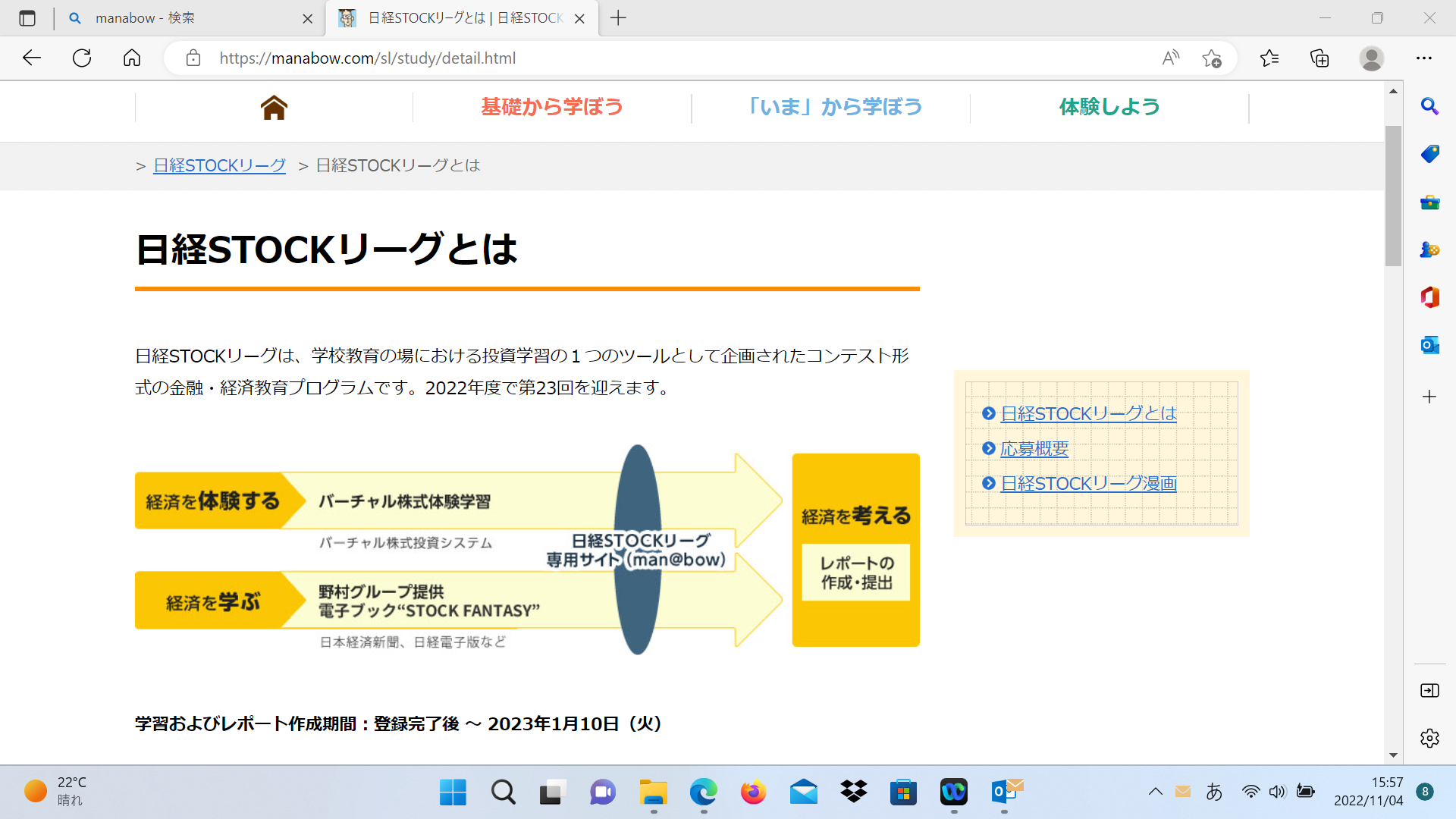Open the browser profile avatar
The image size is (1456, 819).
coord(1371,58)
